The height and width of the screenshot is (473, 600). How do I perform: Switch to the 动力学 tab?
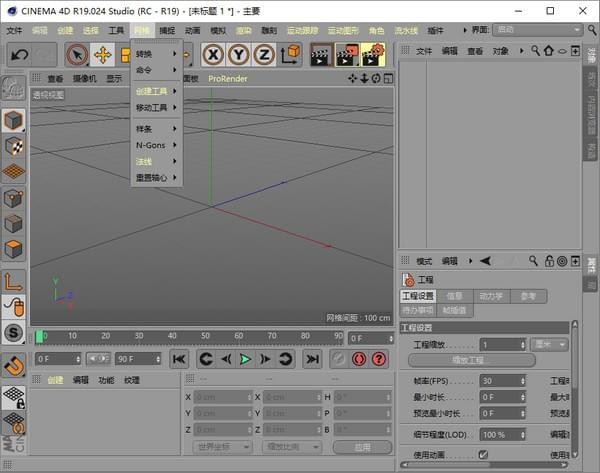(x=490, y=296)
